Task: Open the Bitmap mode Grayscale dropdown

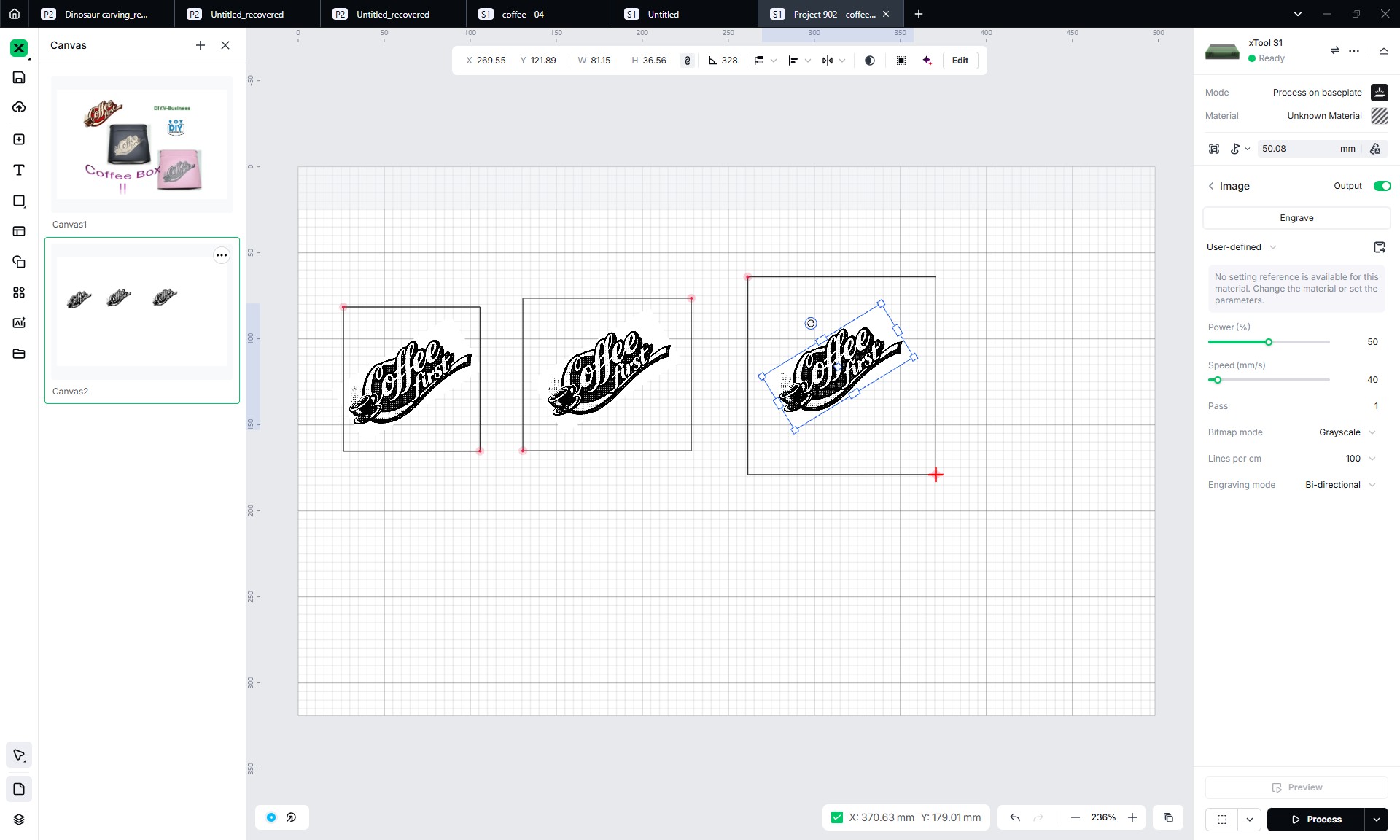Action: 1347,432
